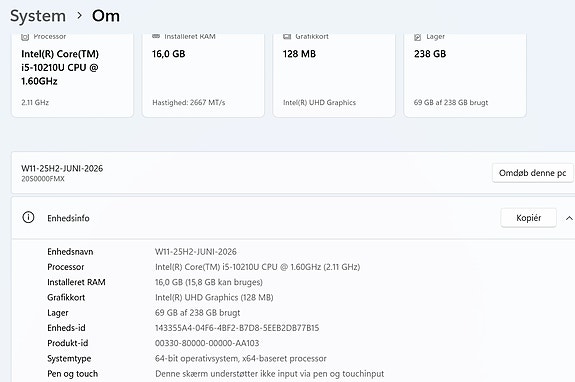Click the Installeret RAM card icon
This screenshot has height=382, width=575.
point(156,36)
